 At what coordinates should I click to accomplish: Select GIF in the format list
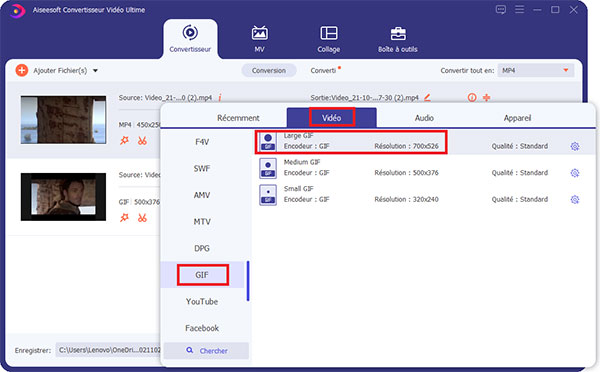point(202,275)
